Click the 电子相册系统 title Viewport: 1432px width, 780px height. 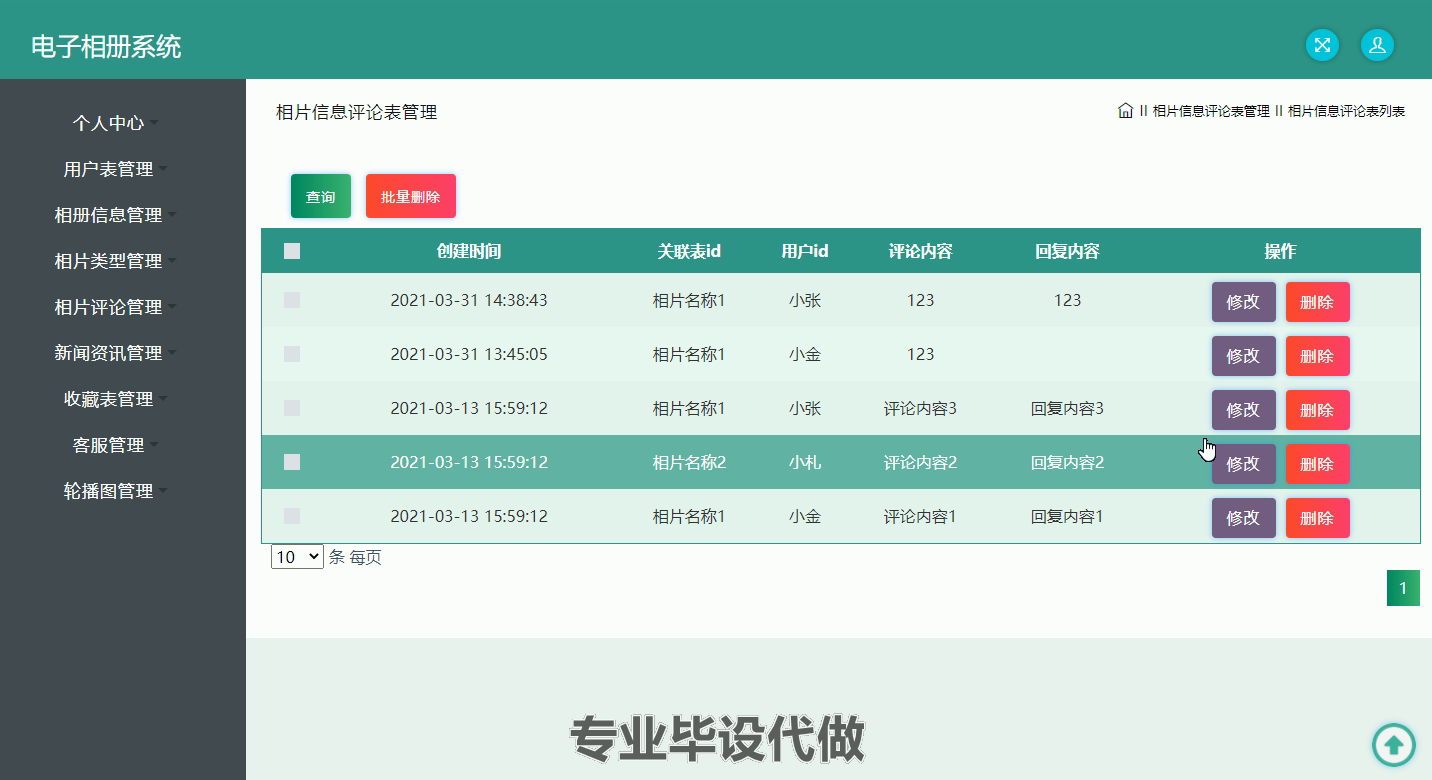(106, 47)
